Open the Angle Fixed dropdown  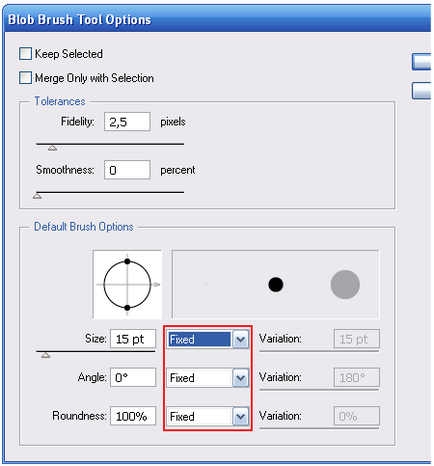click(x=208, y=378)
